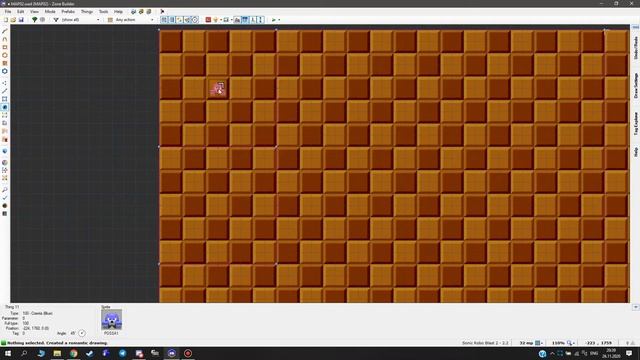Viewport: 640px width, 360px height.
Task: Open the Undo/Redo side panel tab
Action: [x=636, y=48]
